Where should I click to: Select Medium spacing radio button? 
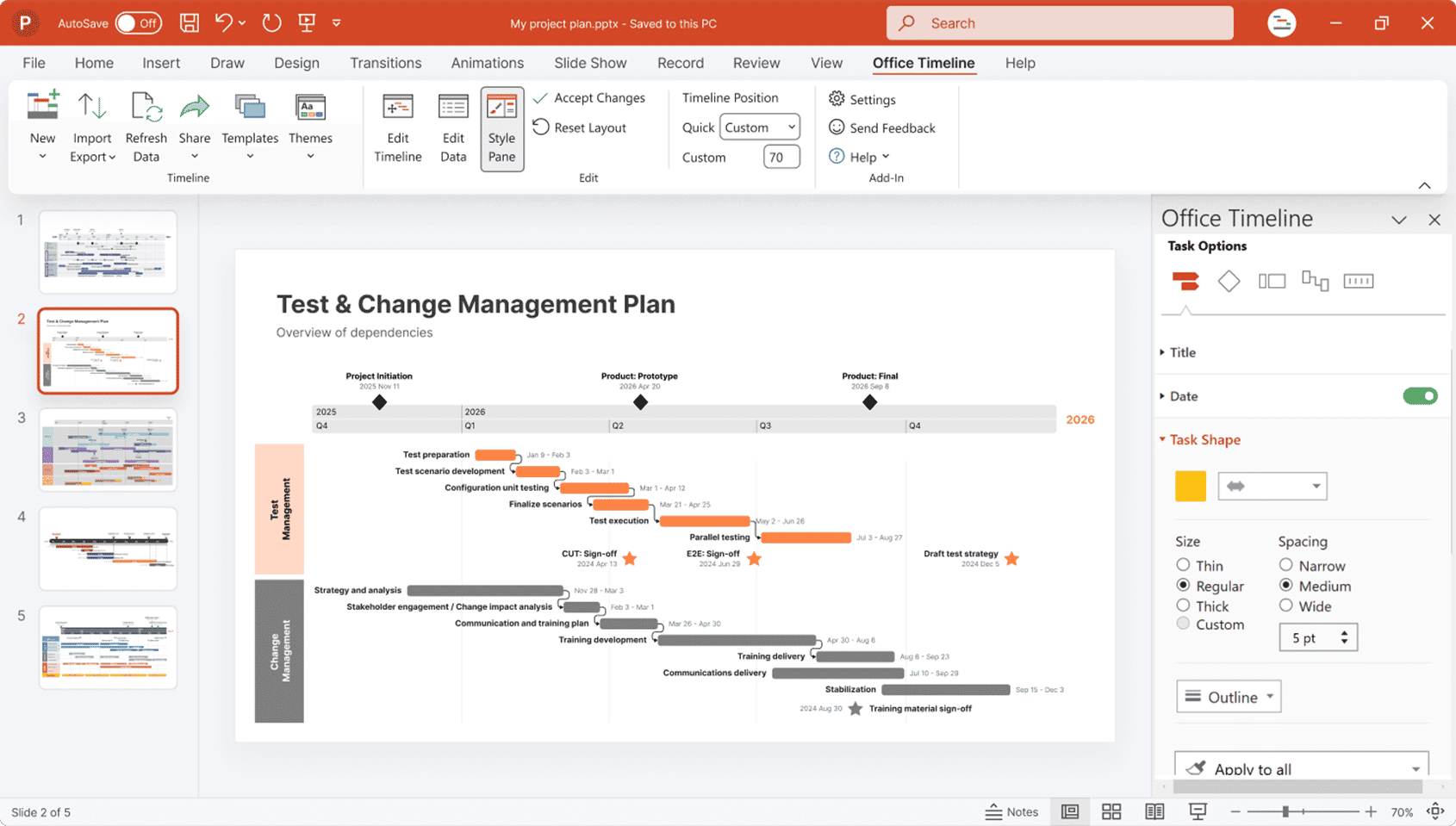(x=1285, y=585)
